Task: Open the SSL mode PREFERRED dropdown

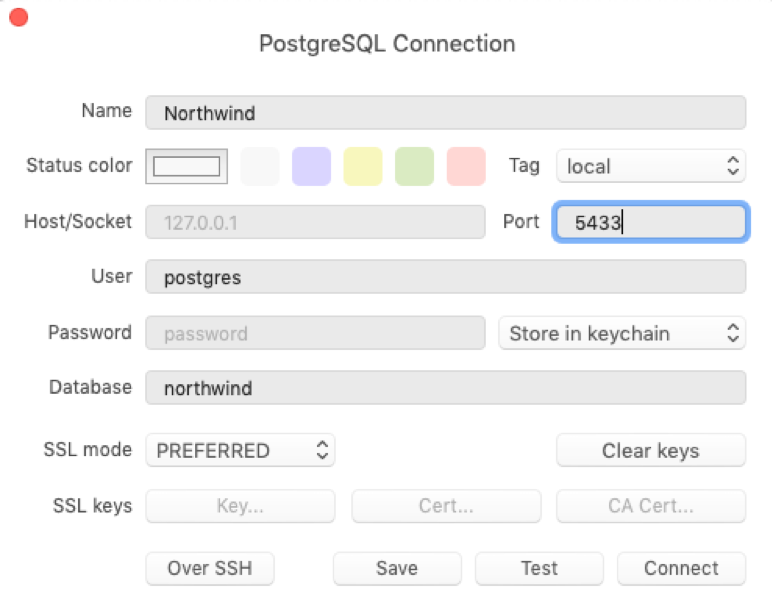Action: click(x=240, y=450)
